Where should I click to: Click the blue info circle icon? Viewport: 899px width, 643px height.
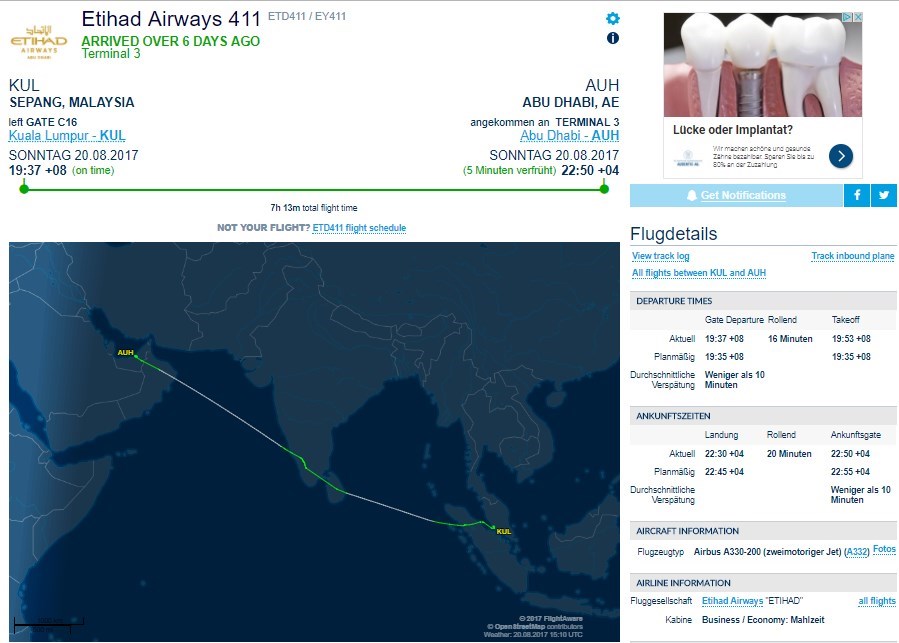(612, 38)
